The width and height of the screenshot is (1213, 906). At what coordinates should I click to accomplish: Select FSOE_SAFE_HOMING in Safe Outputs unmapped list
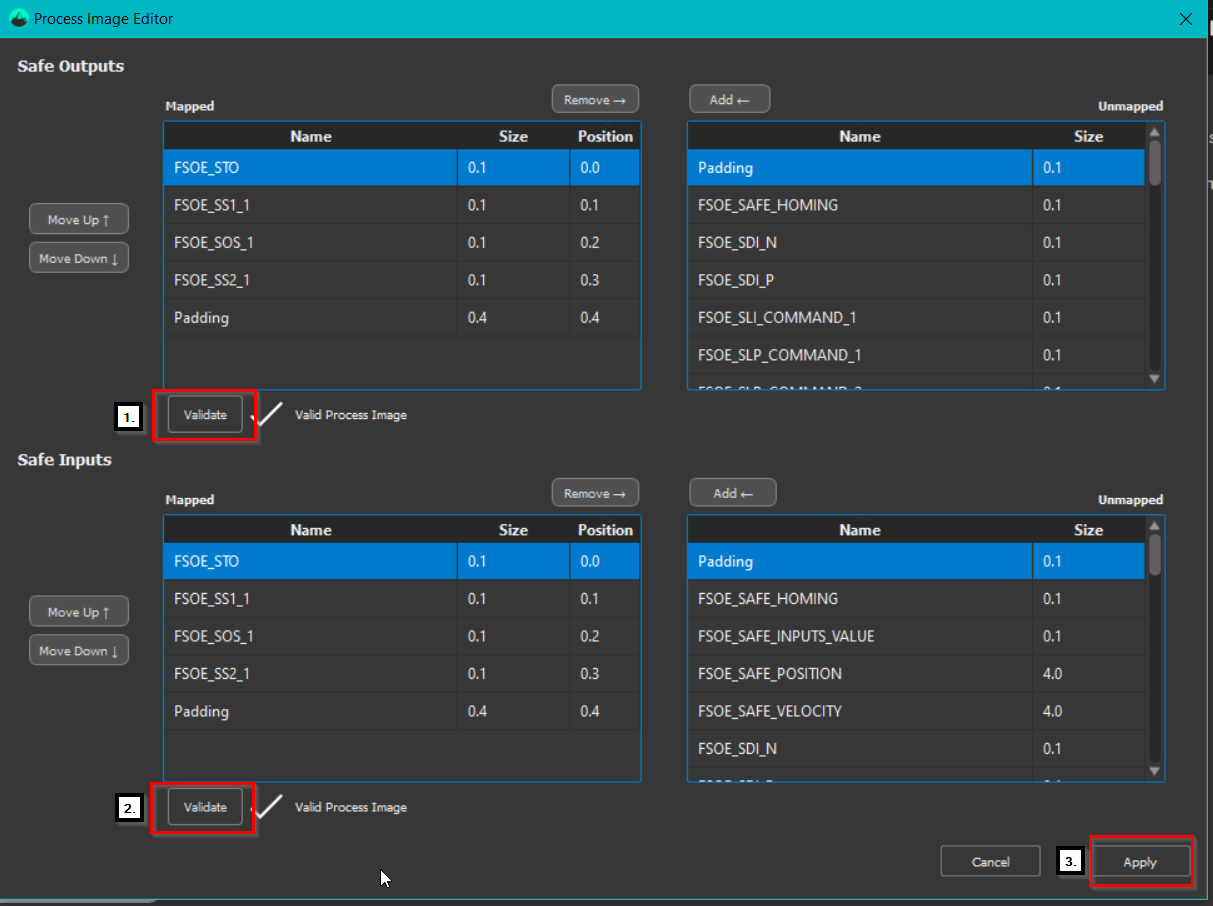[x=860, y=205]
